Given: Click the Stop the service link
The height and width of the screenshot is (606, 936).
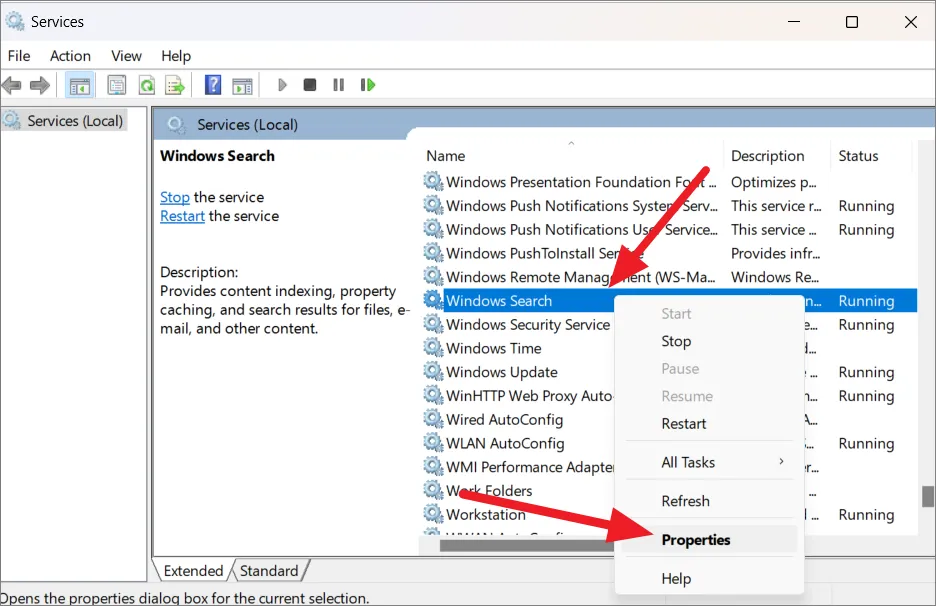Looking at the screenshot, I should (x=175, y=197).
